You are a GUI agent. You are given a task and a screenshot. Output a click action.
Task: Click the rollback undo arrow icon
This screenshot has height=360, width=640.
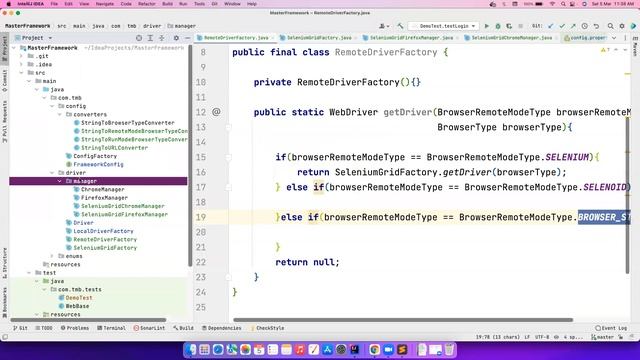(x=596, y=26)
